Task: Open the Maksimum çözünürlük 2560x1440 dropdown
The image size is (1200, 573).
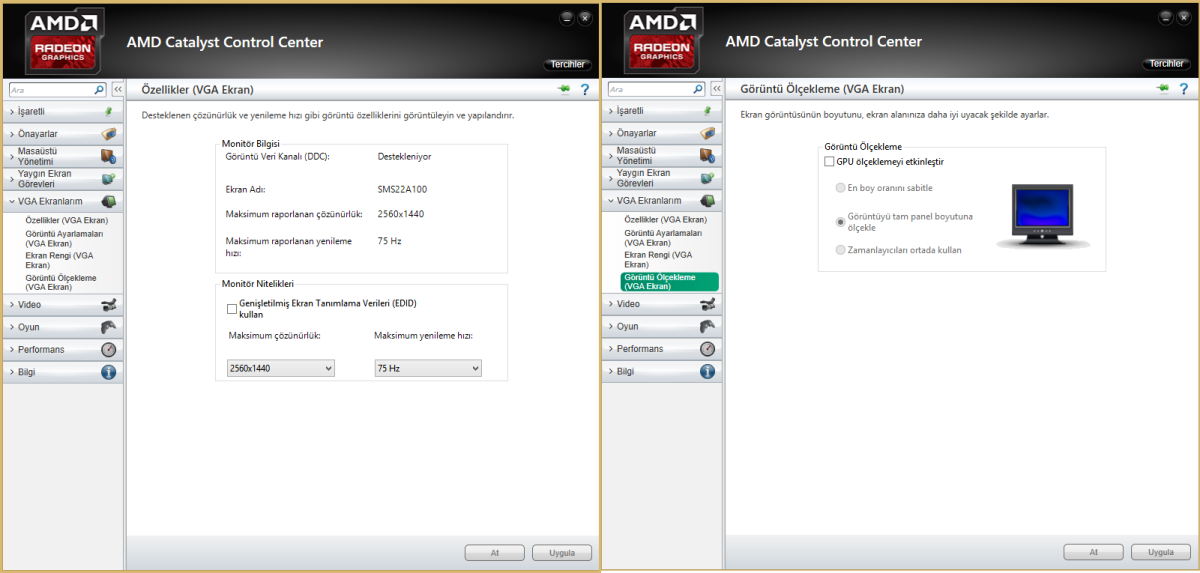Action: click(281, 368)
